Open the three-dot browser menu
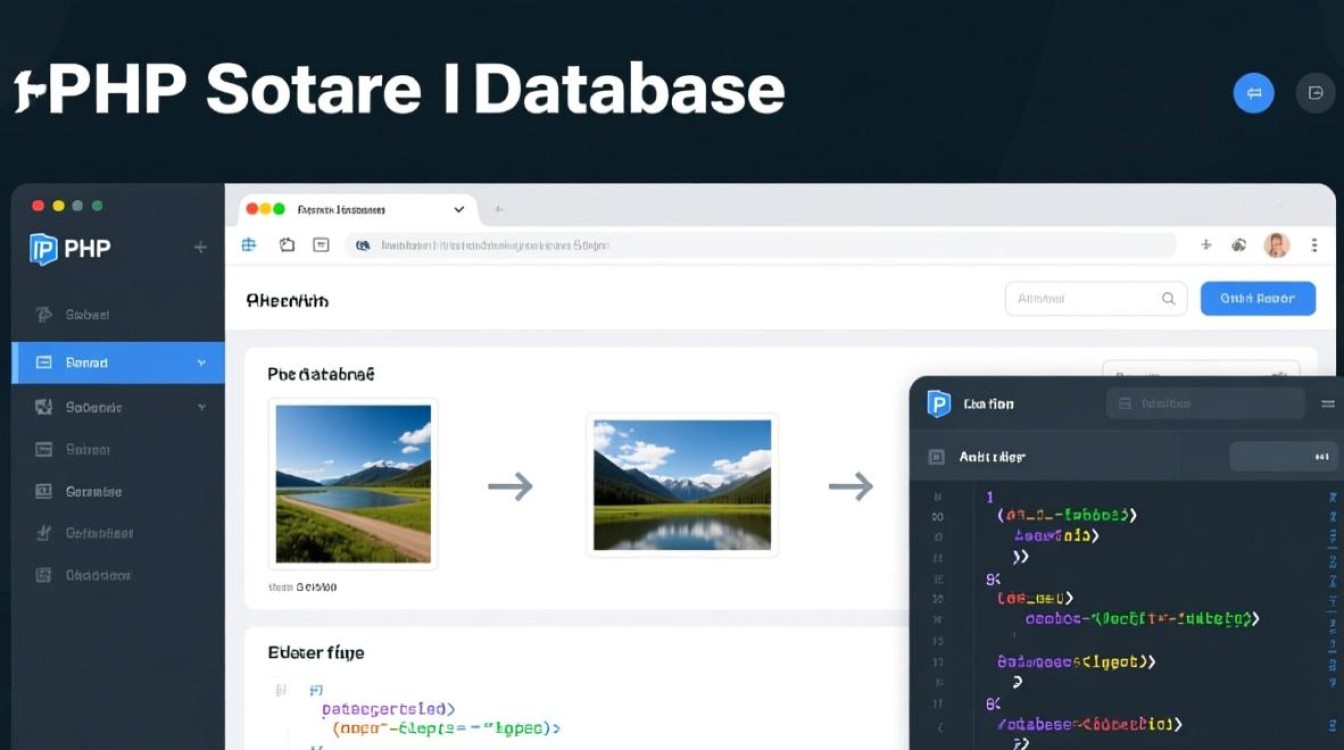1344x750 pixels. tap(1314, 245)
